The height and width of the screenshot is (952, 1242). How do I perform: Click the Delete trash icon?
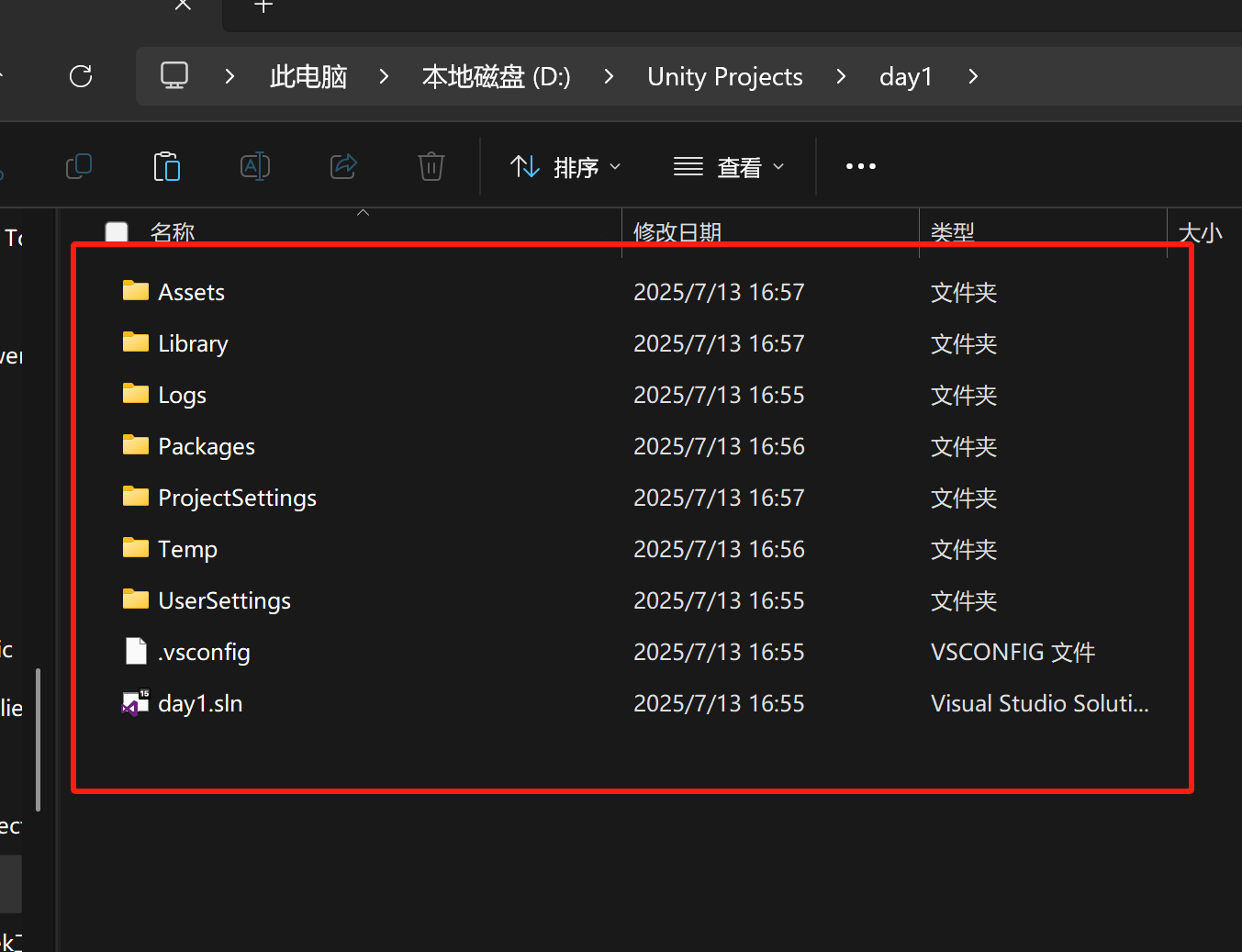point(431,166)
